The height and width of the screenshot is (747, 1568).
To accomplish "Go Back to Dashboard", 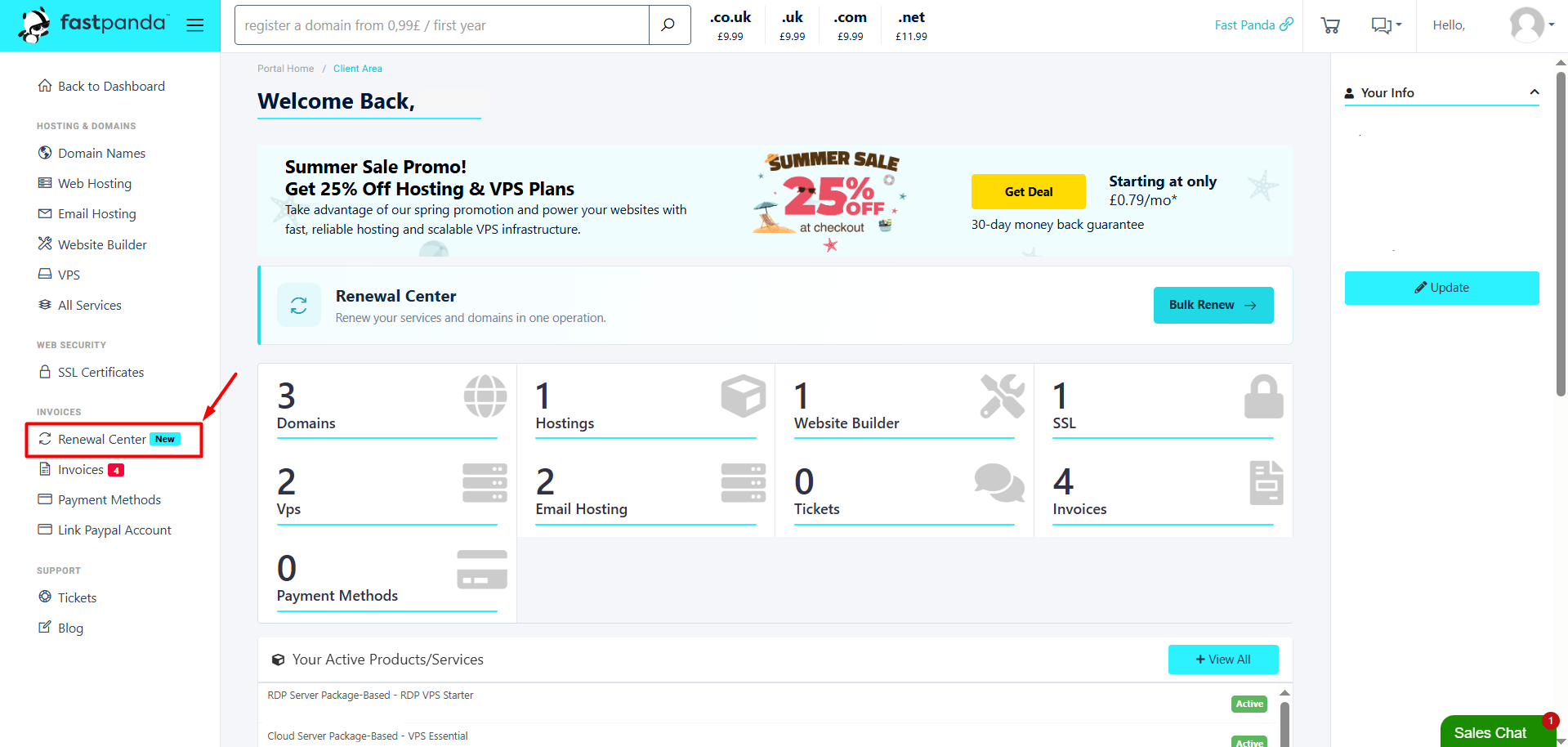I will pos(101,87).
